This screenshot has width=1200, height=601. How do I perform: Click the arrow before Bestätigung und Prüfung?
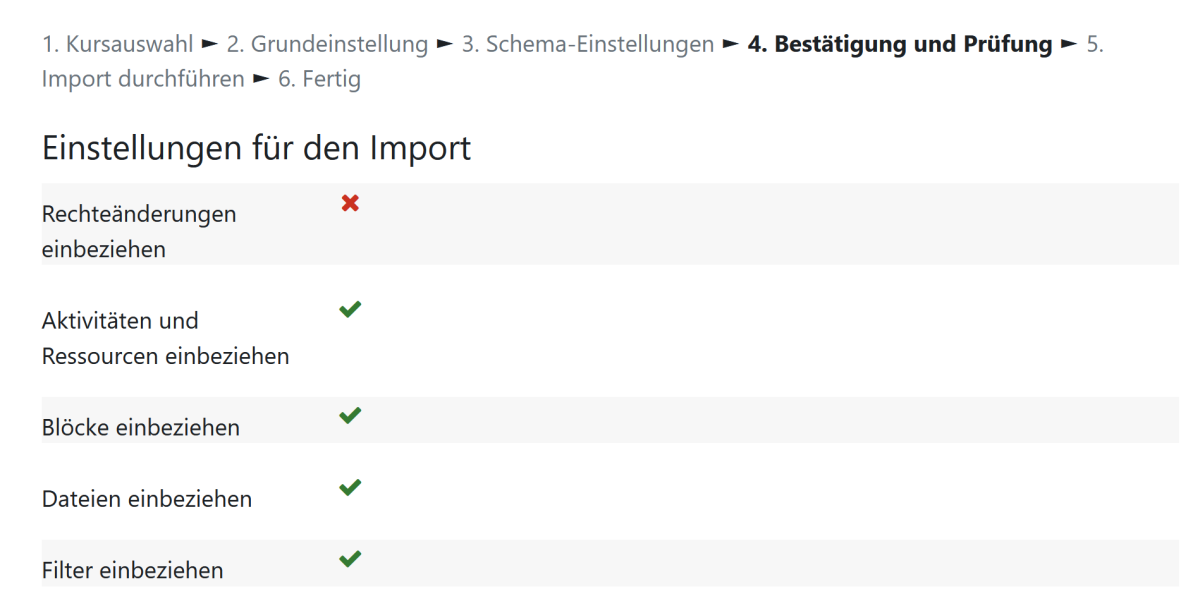coord(731,44)
